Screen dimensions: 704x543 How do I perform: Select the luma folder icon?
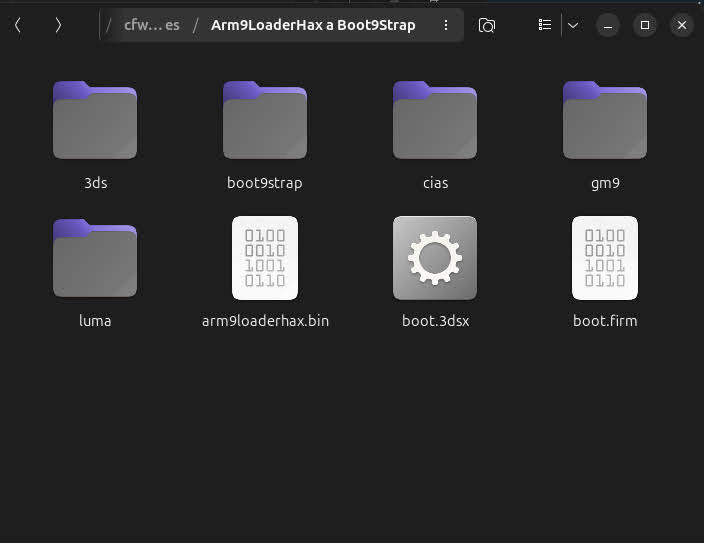[x=95, y=258]
